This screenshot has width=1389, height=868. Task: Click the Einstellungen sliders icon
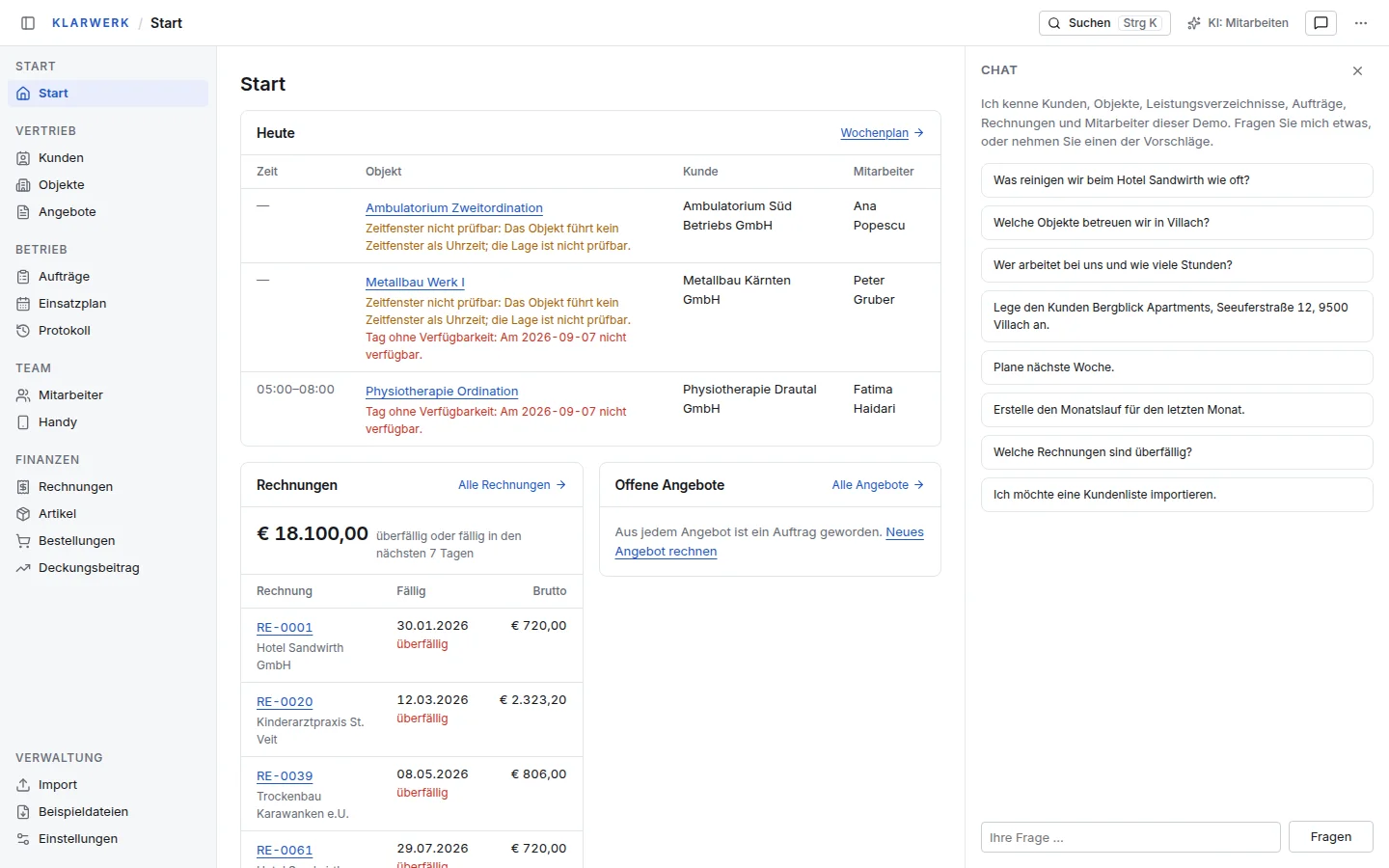click(x=23, y=839)
